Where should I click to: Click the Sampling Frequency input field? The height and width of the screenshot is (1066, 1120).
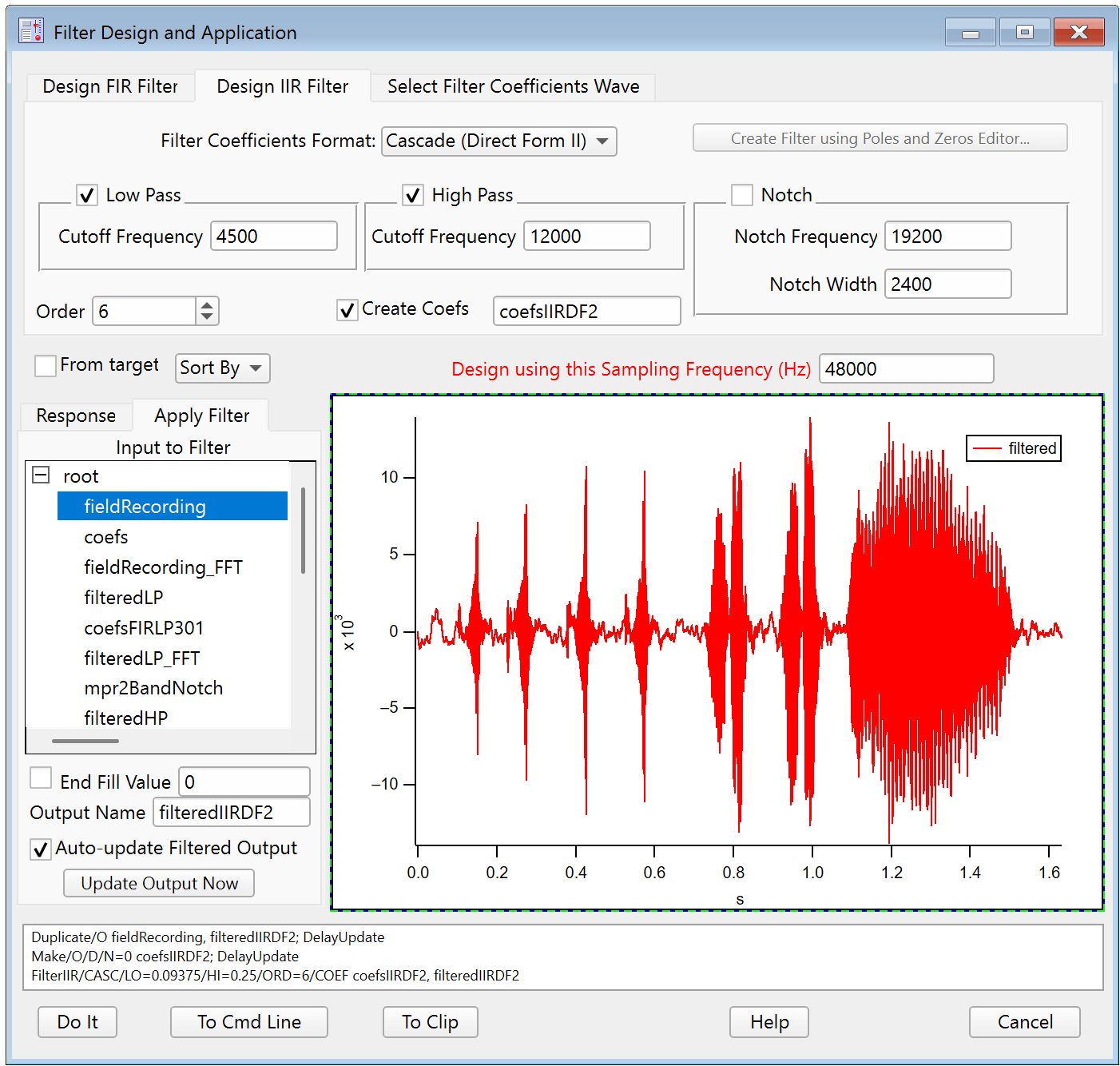coord(905,369)
